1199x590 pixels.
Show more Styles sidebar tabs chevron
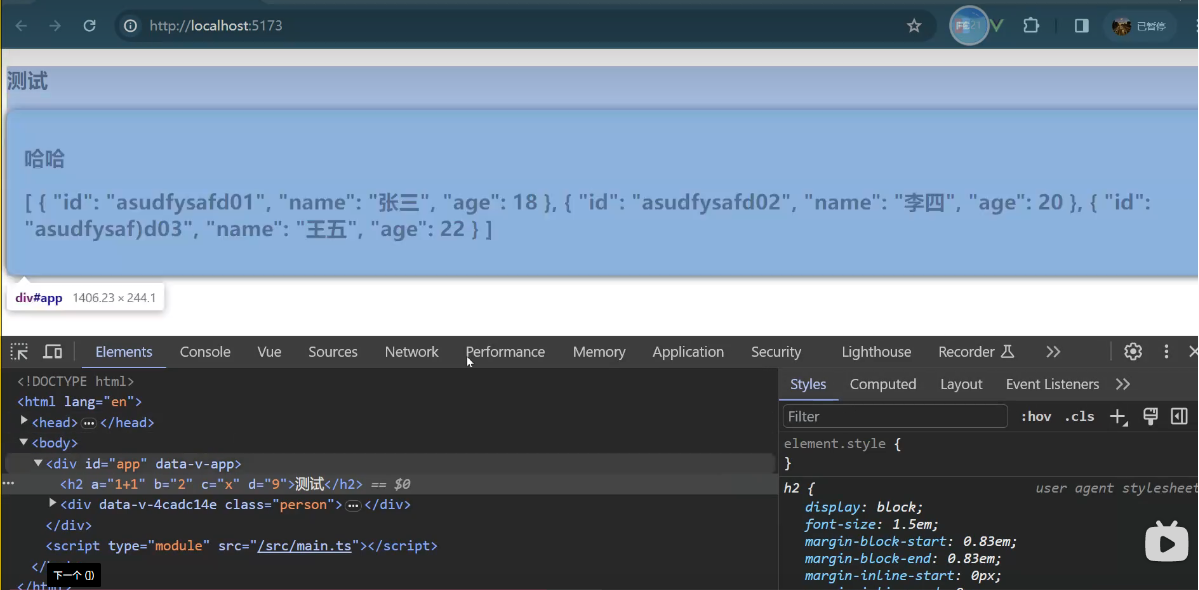click(x=1123, y=384)
